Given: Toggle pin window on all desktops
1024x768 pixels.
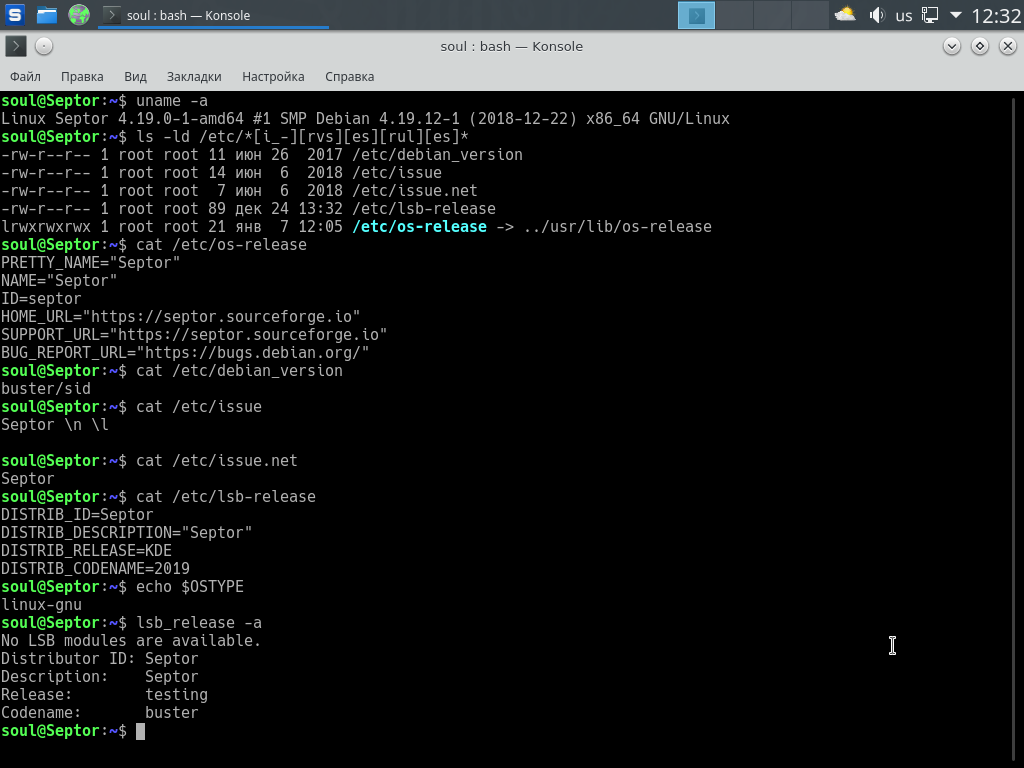Looking at the screenshot, I should 44,46.
